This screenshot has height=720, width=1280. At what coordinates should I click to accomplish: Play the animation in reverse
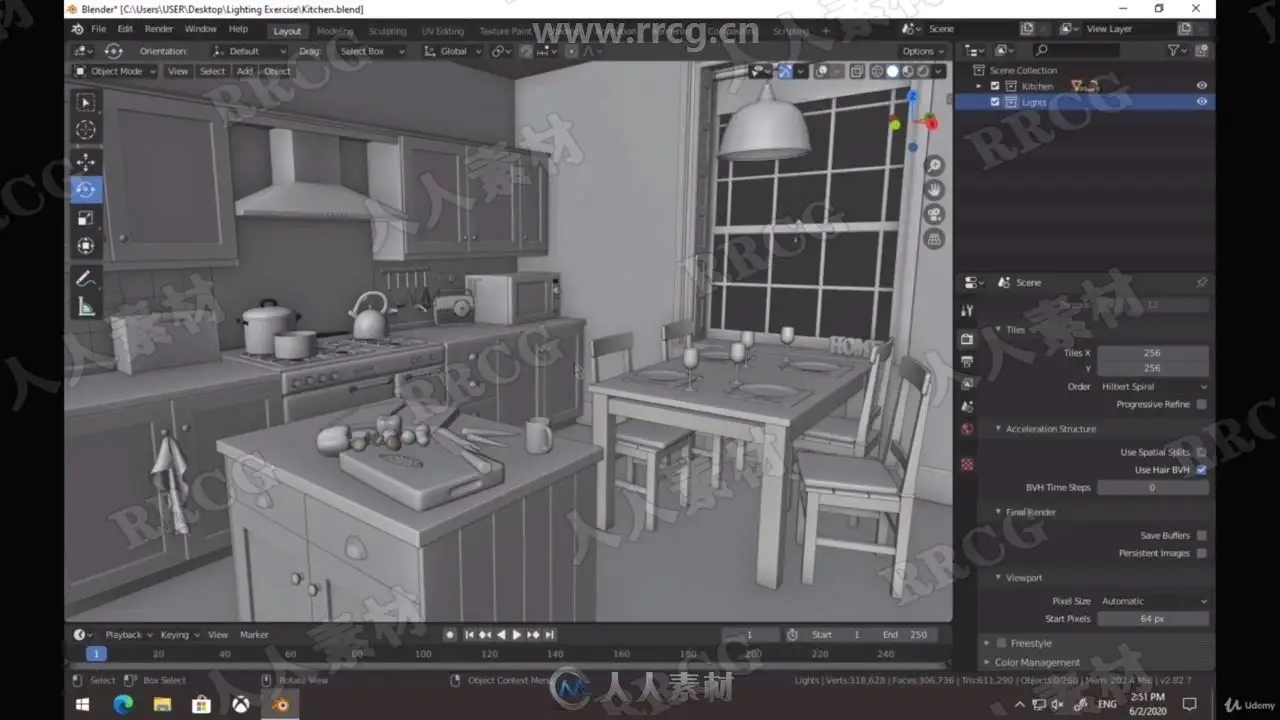pos(501,635)
